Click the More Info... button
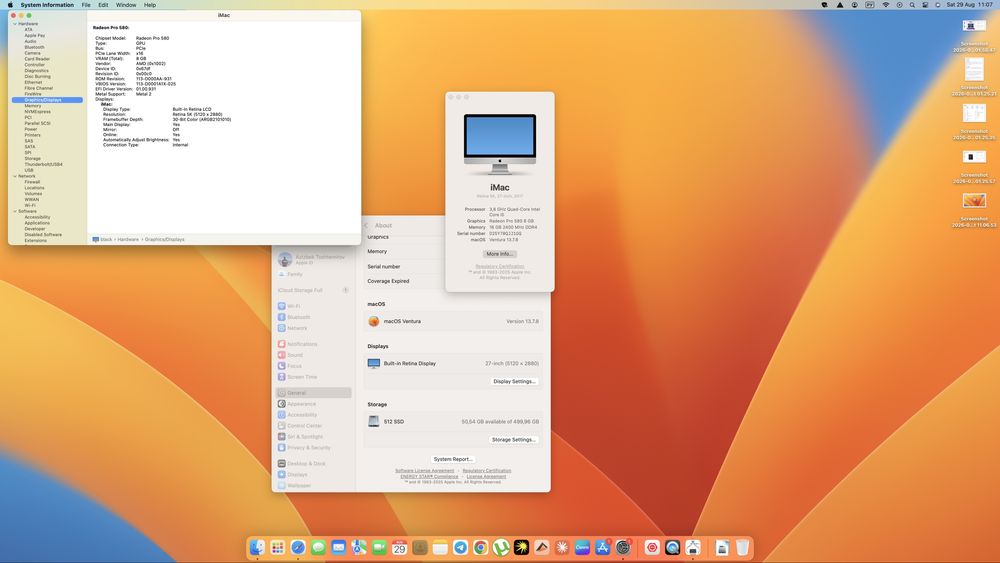The image size is (1000, 563). pos(499,254)
